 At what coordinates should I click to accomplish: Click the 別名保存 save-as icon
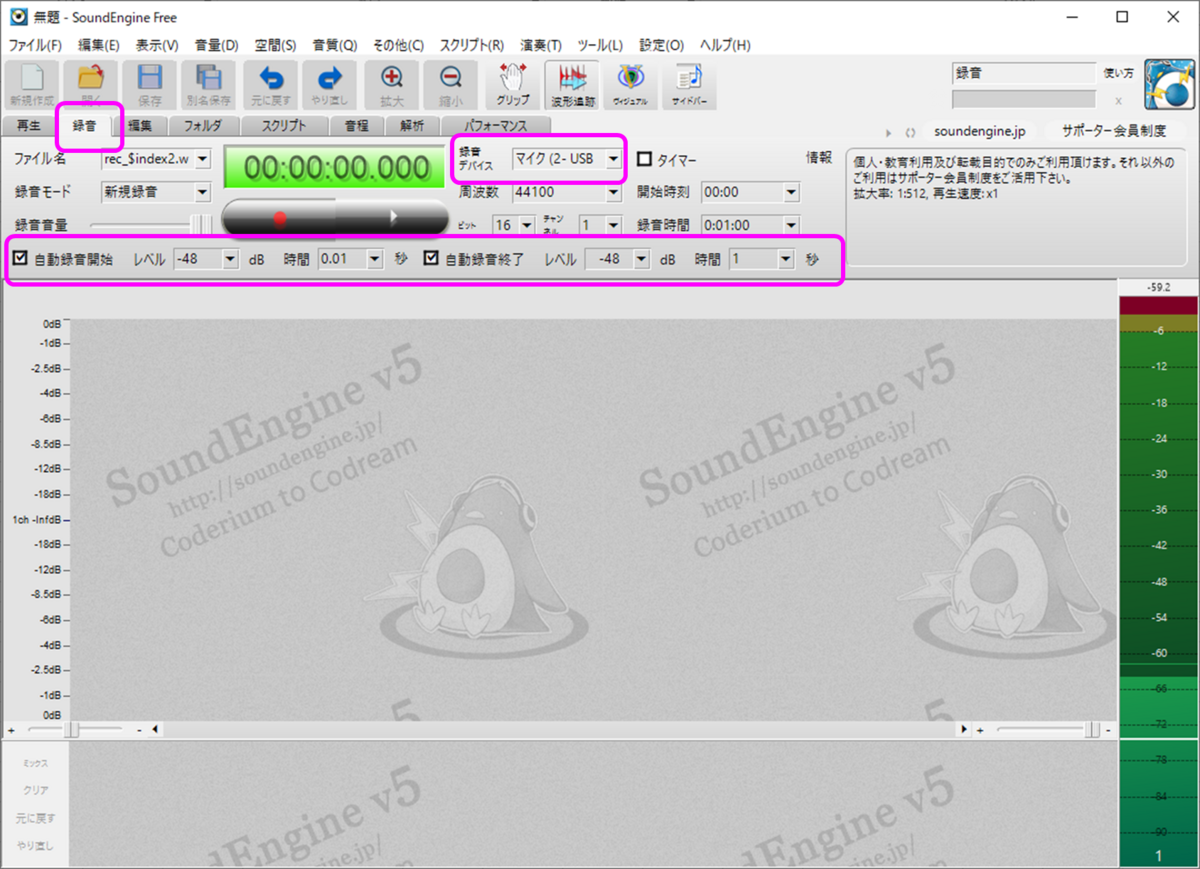click(x=208, y=84)
